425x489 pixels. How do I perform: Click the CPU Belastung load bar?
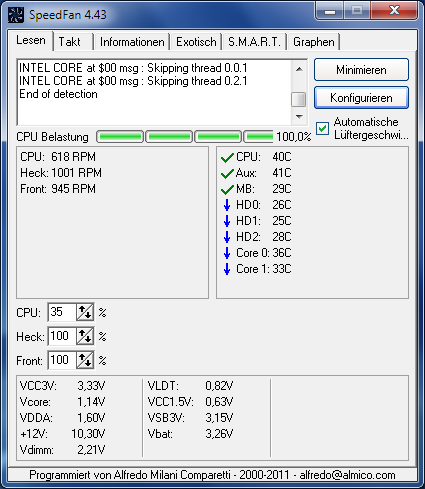point(185,137)
